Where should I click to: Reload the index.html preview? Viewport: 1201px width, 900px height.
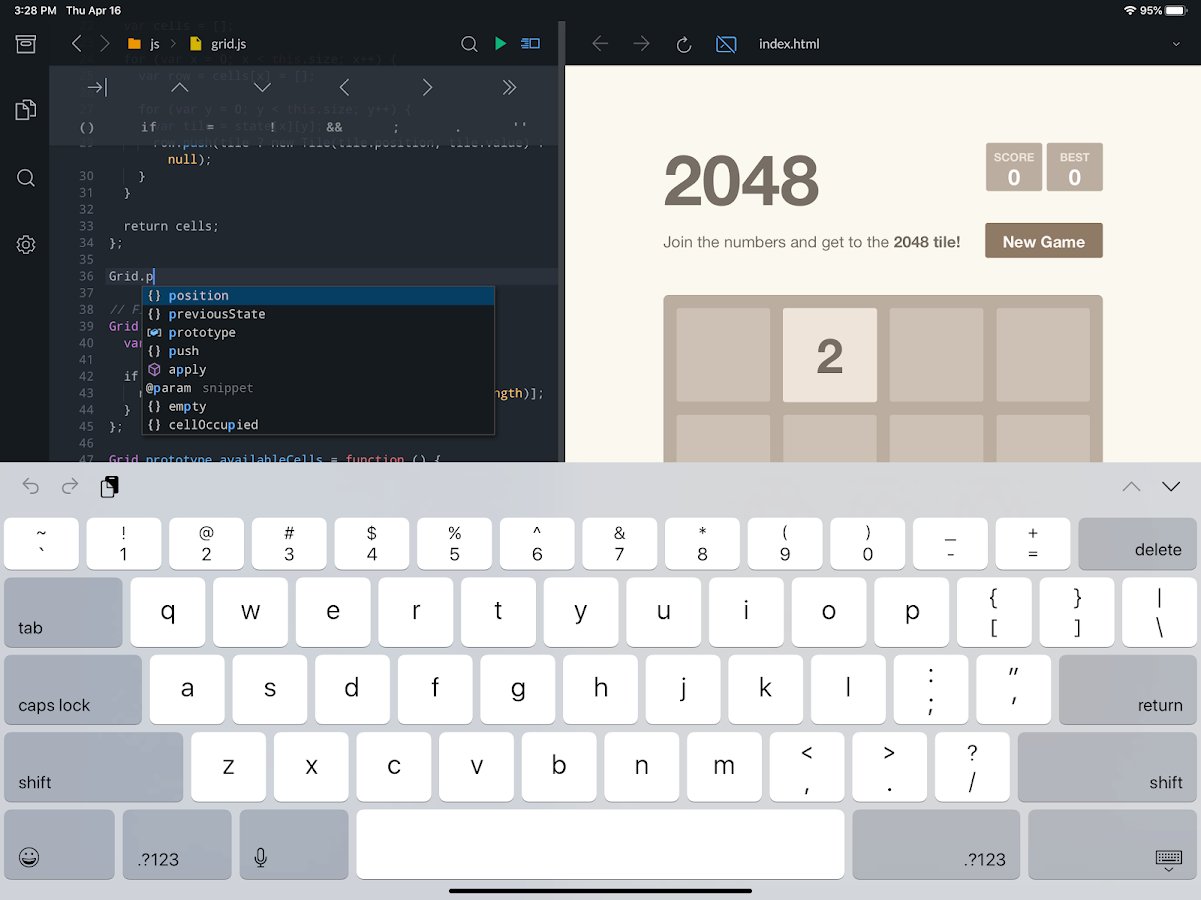pyautogui.click(x=684, y=44)
